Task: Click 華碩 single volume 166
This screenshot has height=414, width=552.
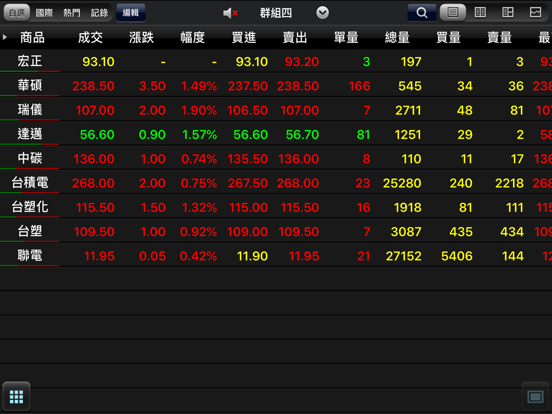Action: [x=359, y=86]
